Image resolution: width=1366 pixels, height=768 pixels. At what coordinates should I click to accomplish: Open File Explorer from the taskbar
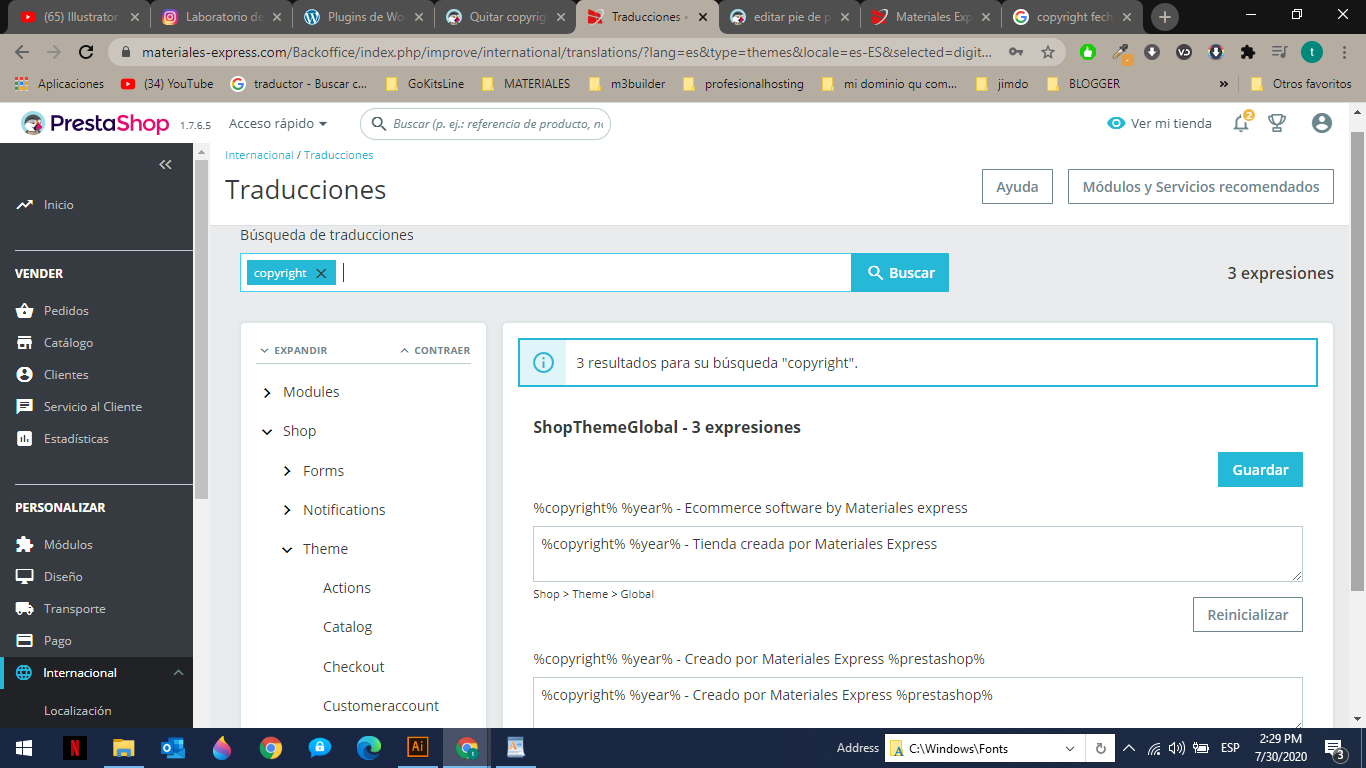tap(124, 748)
